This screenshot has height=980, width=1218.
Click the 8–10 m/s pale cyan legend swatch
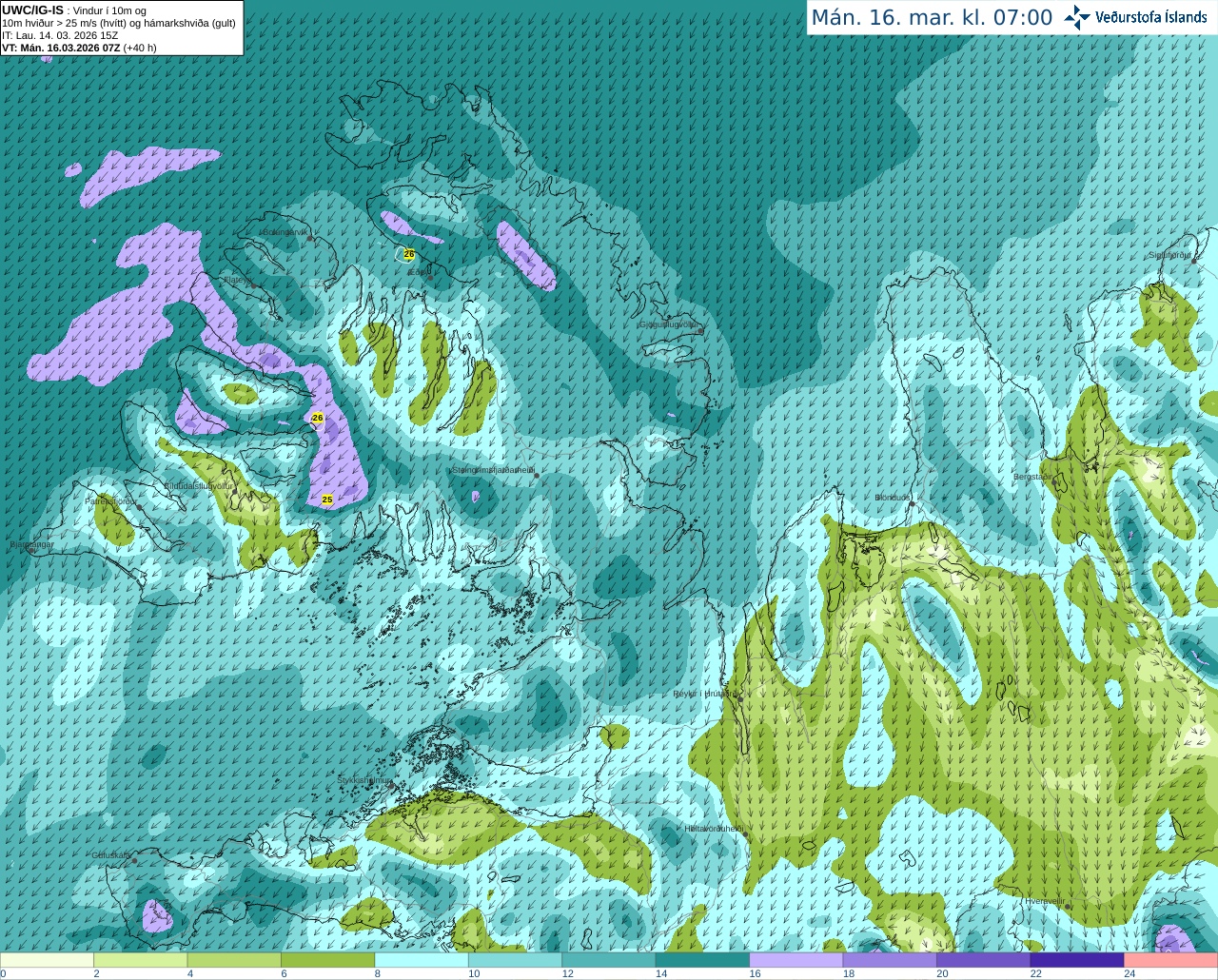(422, 960)
